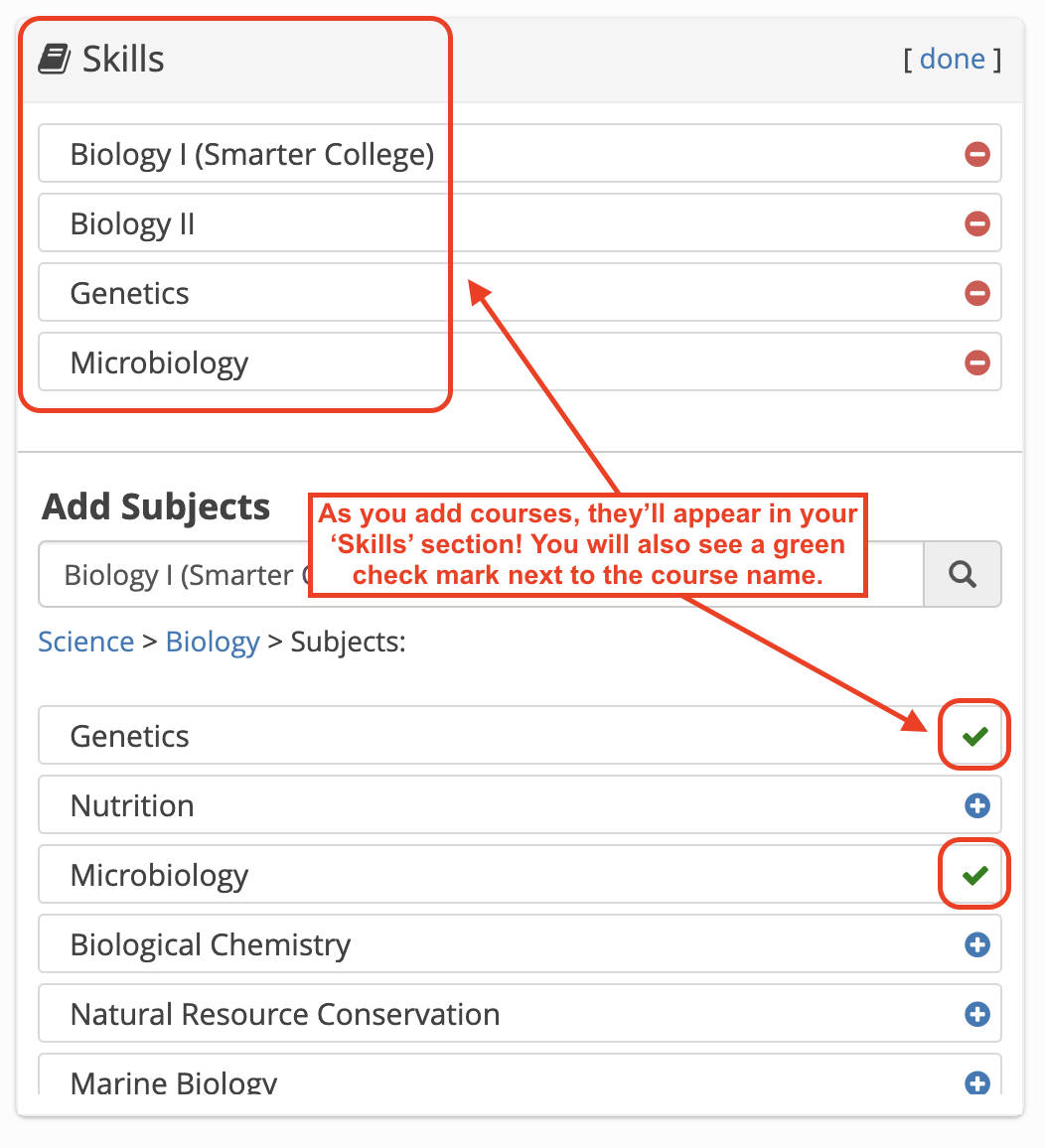Remove Biology I (Smarter College) skill
The height and width of the screenshot is (1148, 1045).
tap(976, 154)
